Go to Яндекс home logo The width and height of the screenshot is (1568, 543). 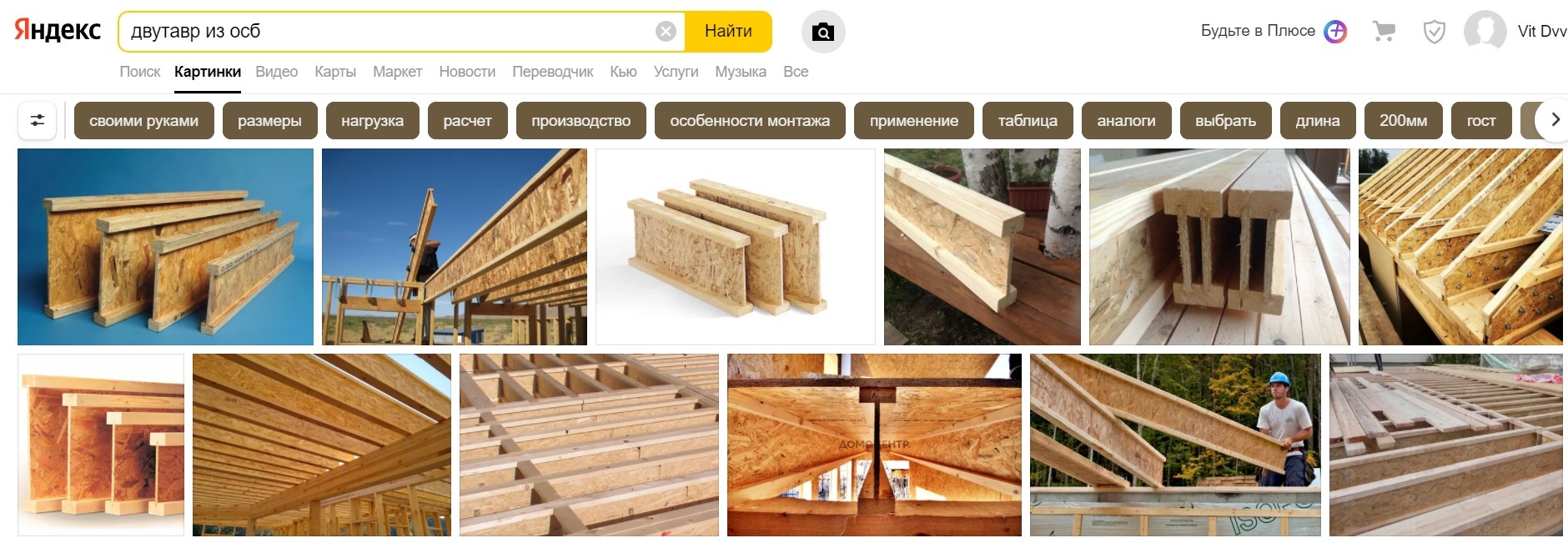[58, 31]
